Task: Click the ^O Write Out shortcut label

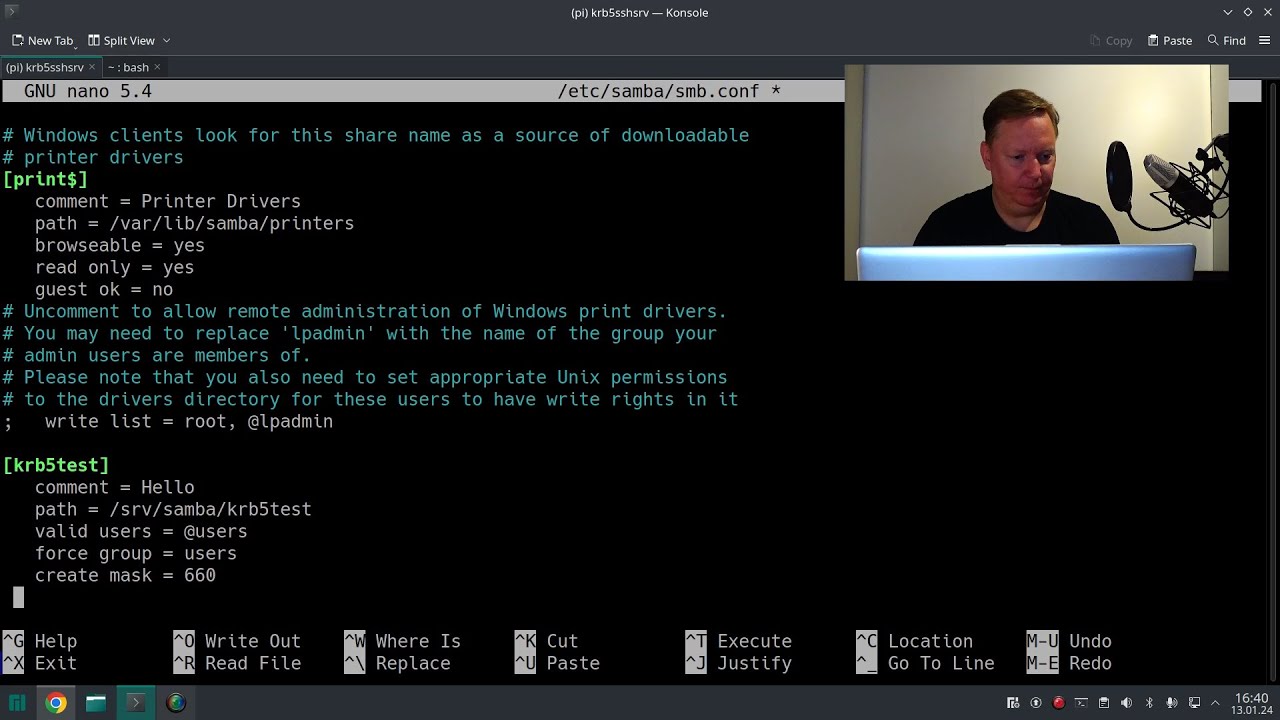Action: pyautogui.click(x=237, y=641)
